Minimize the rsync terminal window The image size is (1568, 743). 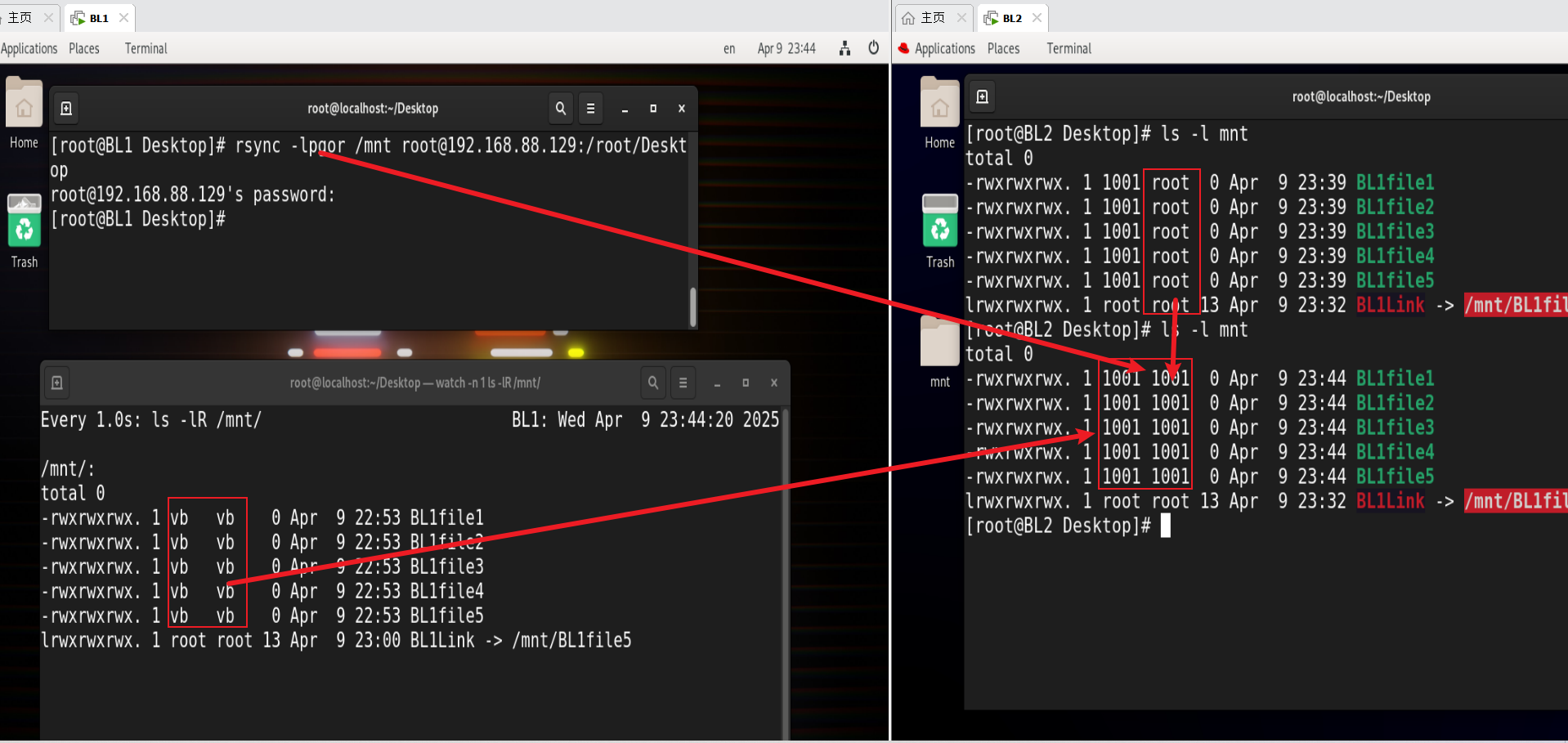(x=625, y=108)
